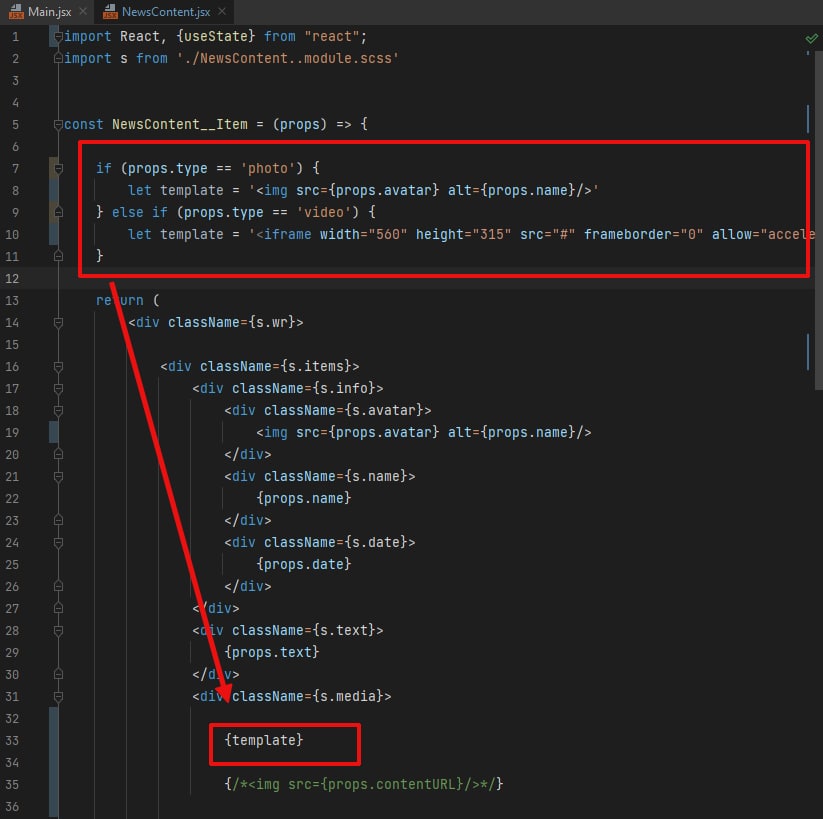
Task: Click the commented img contentURL line 35
Action: [x=364, y=784]
